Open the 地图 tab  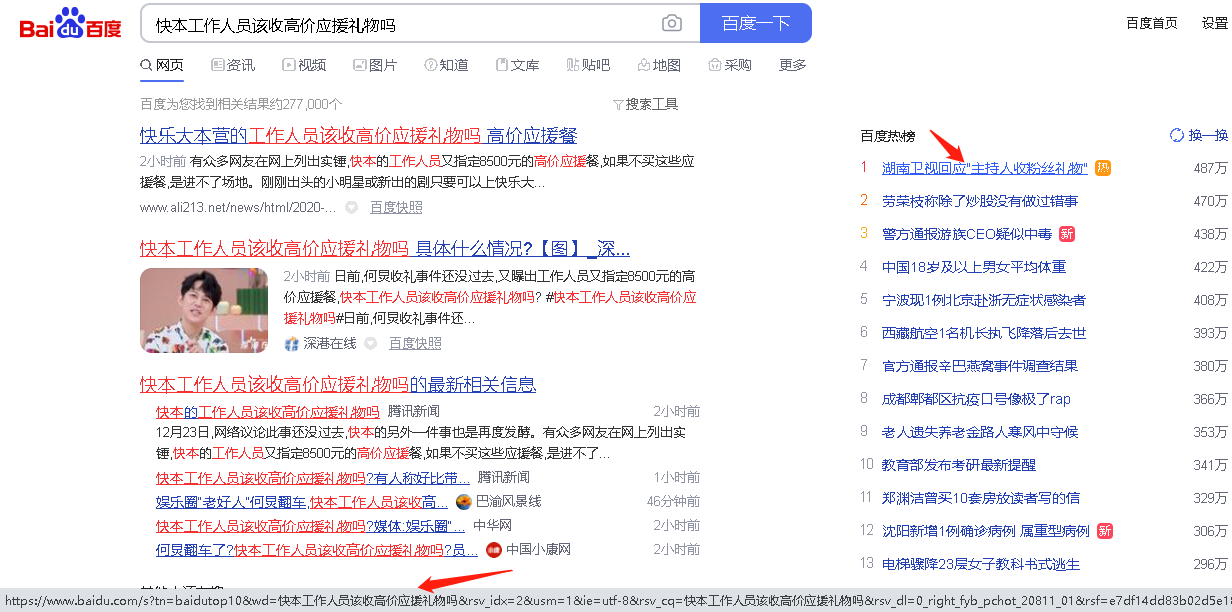(x=659, y=65)
